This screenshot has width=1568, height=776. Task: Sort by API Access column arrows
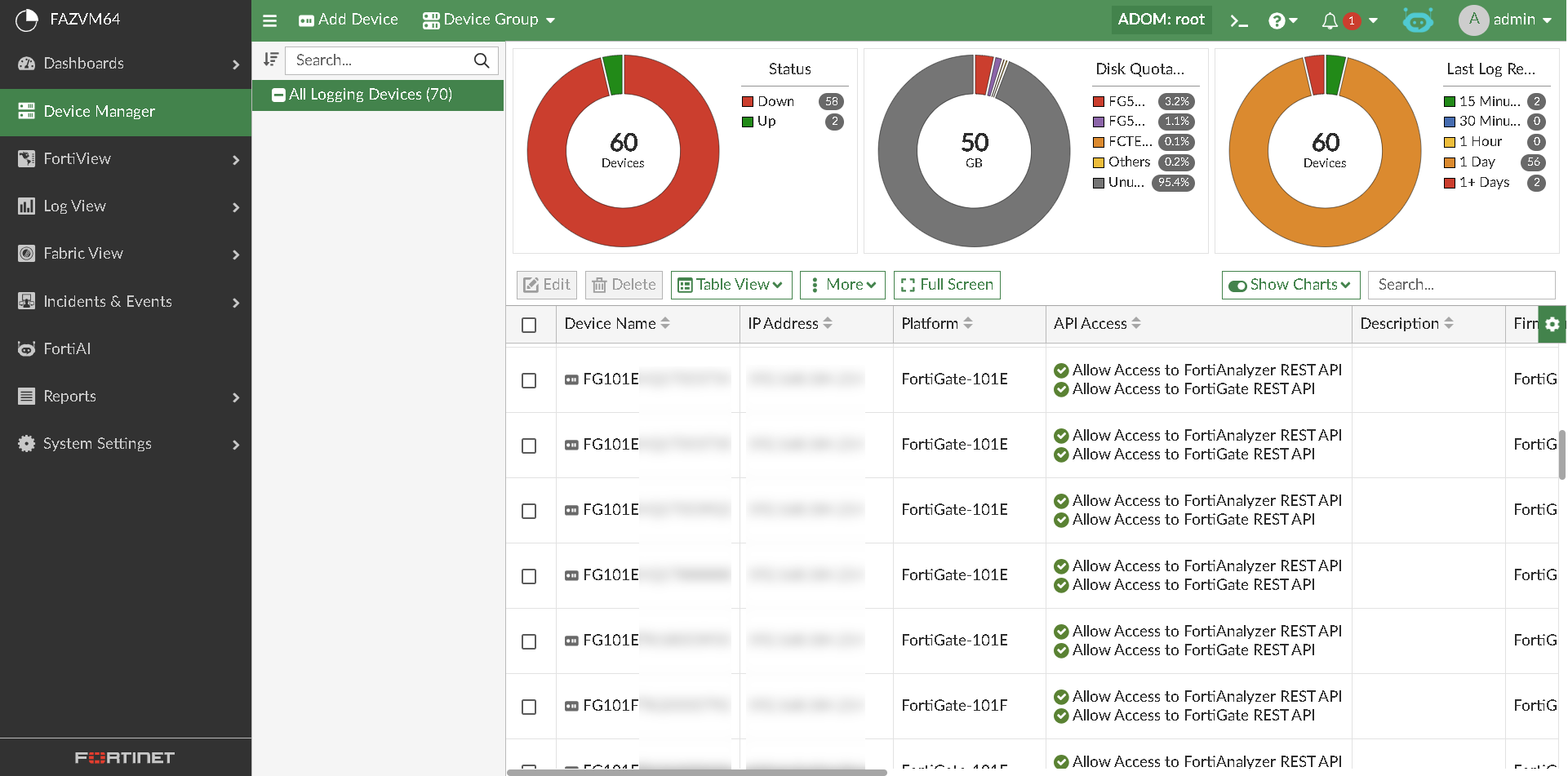coord(1136,323)
